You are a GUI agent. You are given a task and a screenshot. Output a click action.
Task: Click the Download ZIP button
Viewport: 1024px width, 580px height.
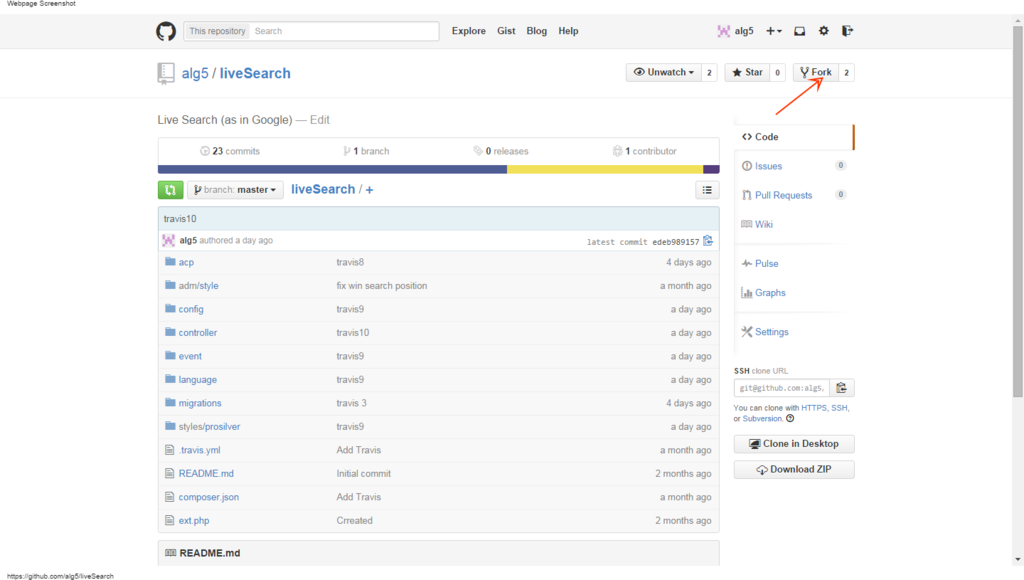tap(794, 470)
